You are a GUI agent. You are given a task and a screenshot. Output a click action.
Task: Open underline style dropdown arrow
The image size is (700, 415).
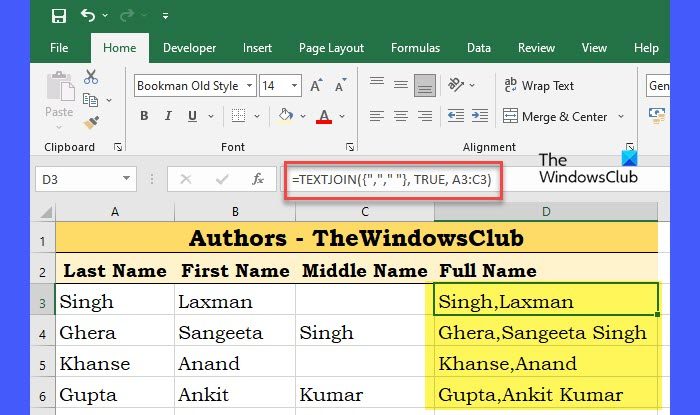click(x=211, y=116)
